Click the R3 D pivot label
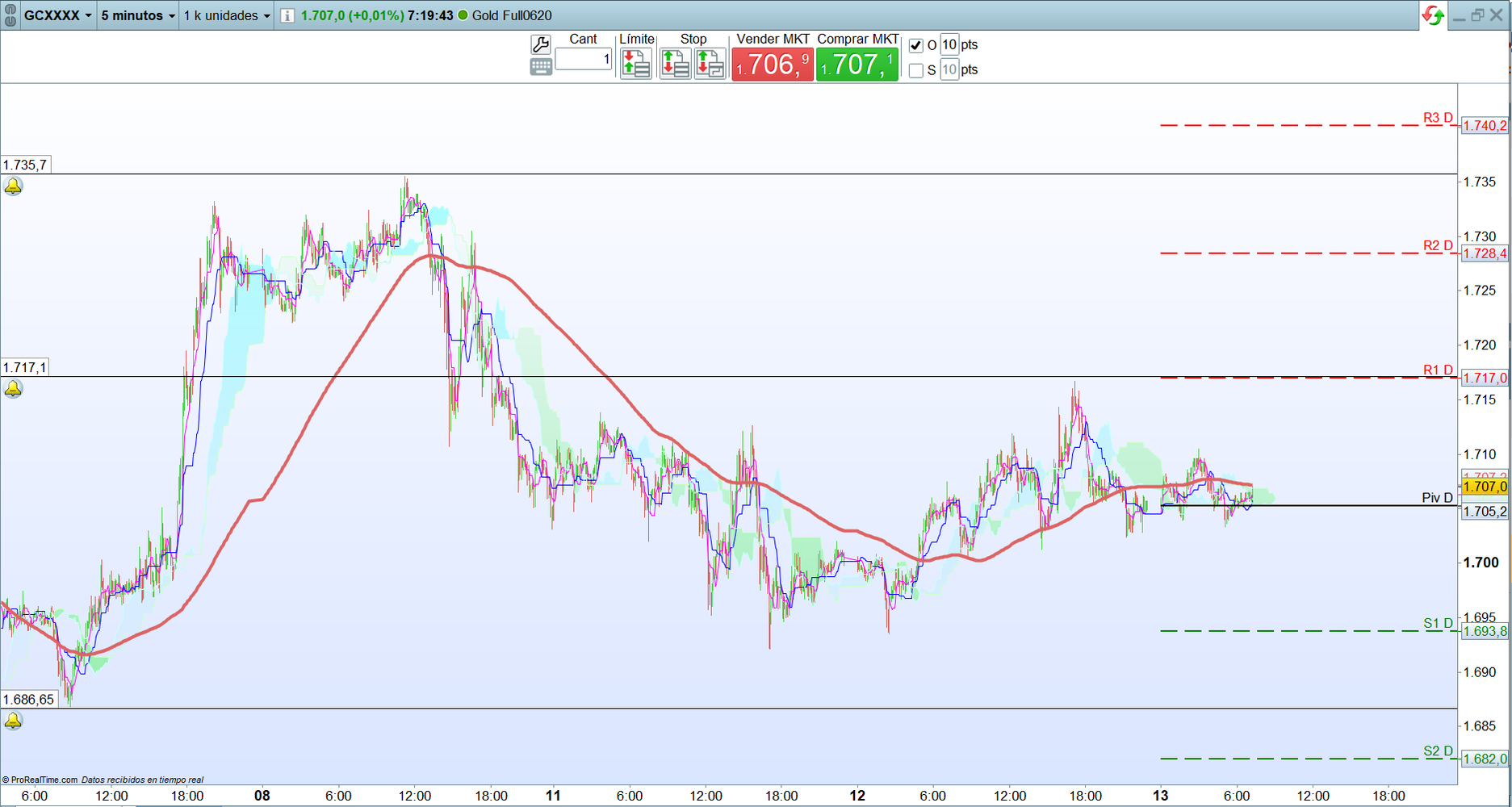1512x807 pixels. [x=1438, y=118]
